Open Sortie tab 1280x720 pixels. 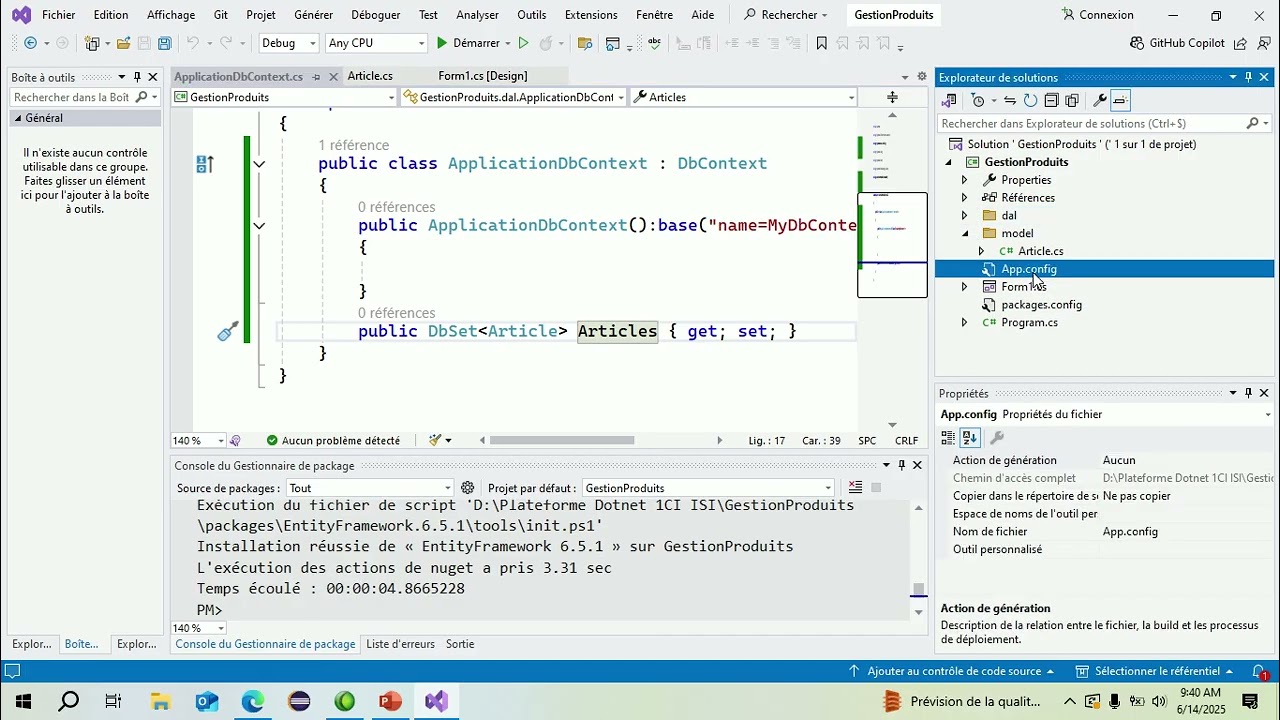tap(460, 644)
